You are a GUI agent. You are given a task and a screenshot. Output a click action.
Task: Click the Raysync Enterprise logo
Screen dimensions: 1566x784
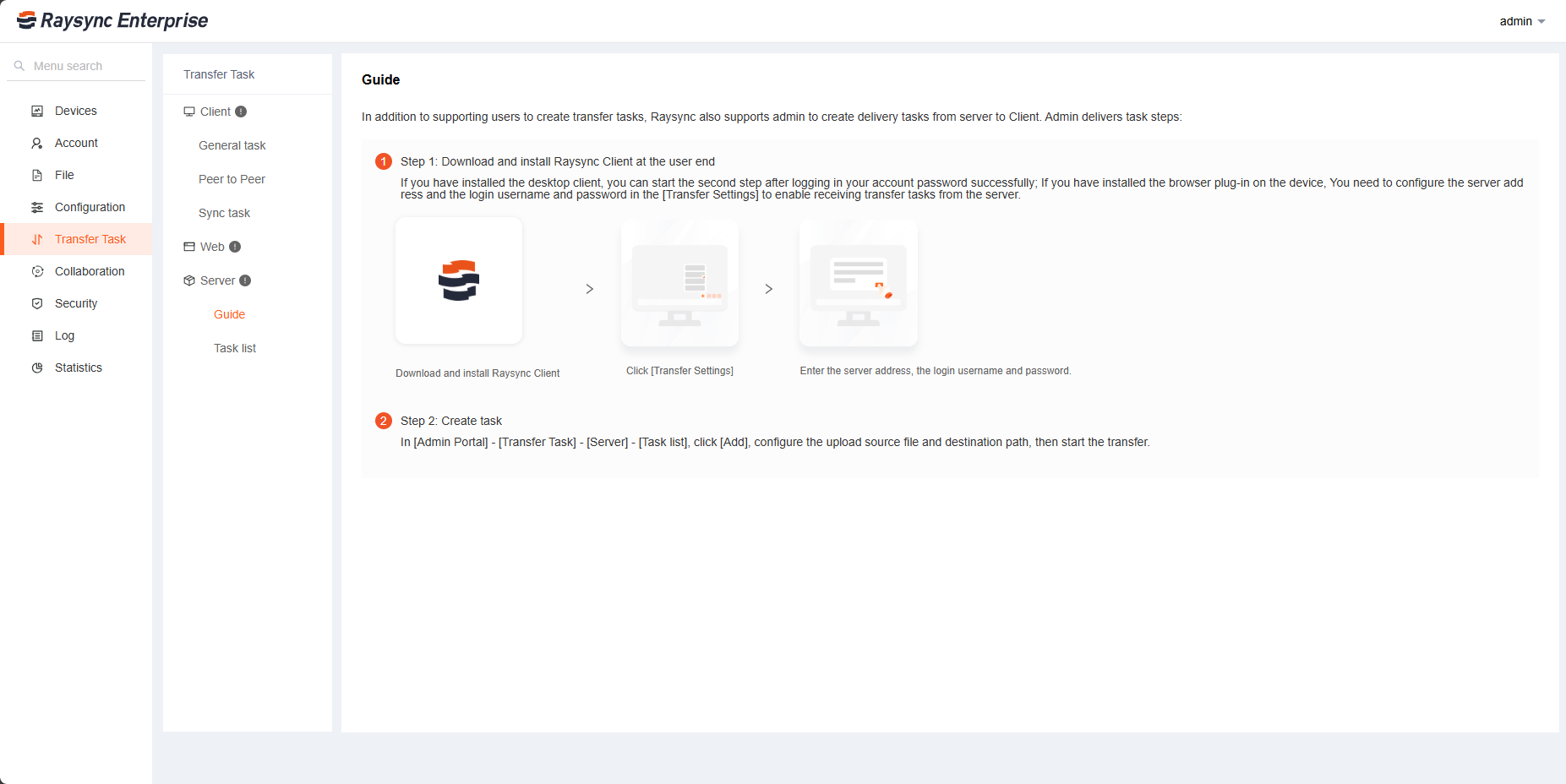pyautogui.click(x=112, y=20)
